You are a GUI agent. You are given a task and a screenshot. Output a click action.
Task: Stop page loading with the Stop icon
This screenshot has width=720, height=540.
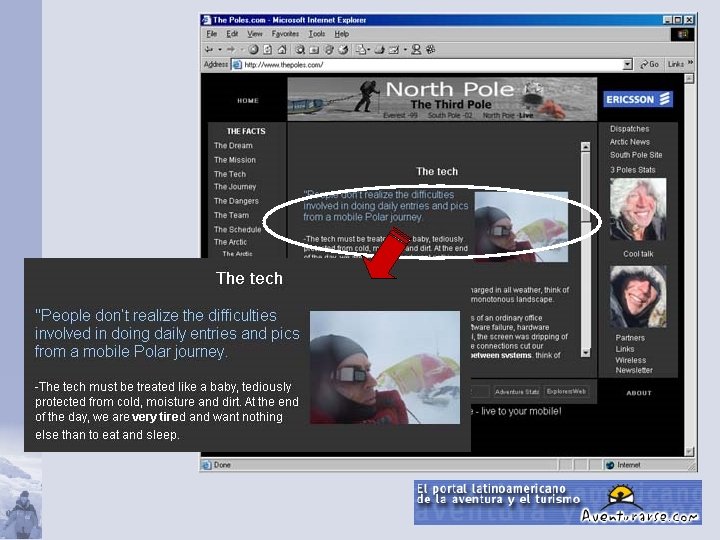coord(253,50)
